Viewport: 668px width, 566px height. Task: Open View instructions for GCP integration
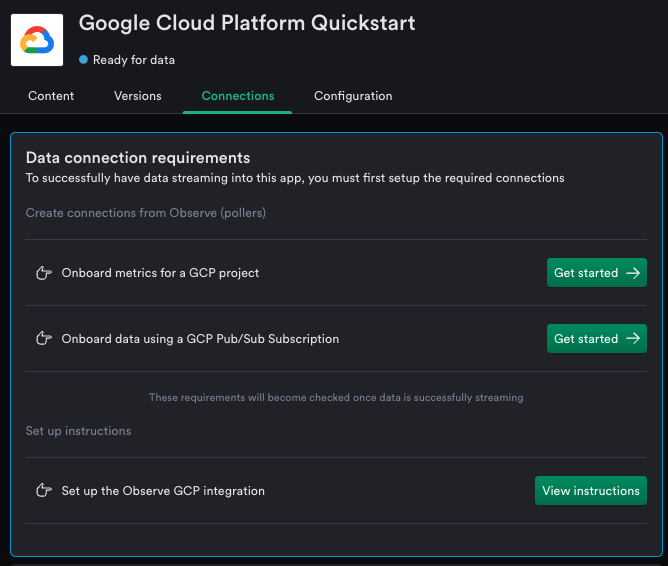pos(591,491)
